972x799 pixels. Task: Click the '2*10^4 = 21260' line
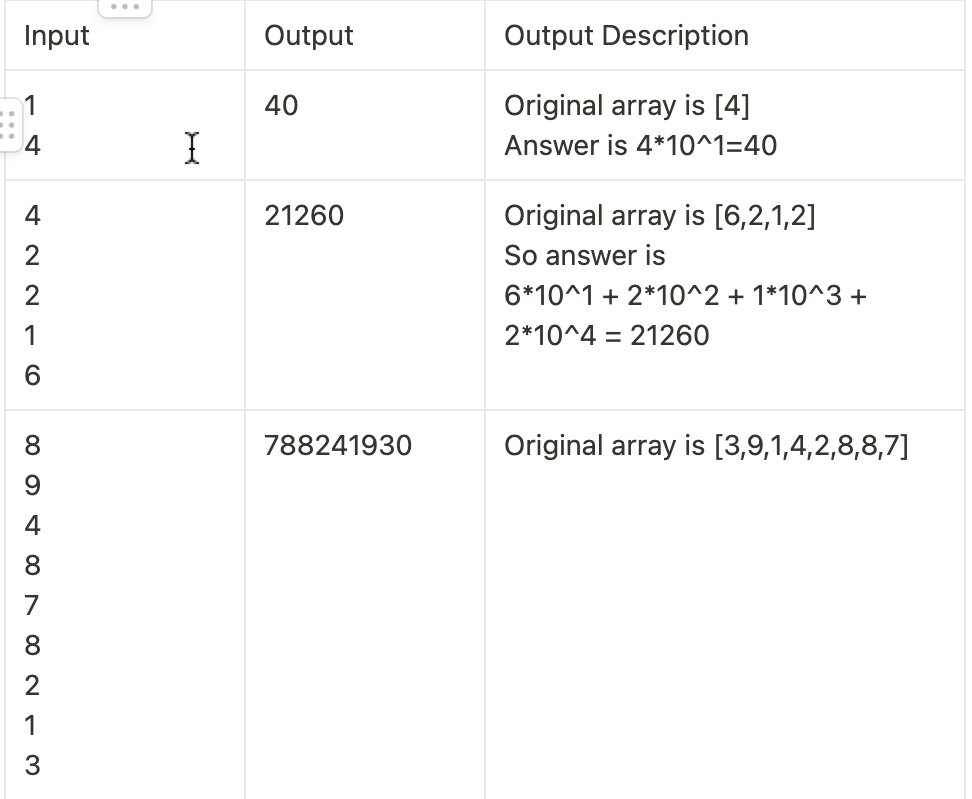[x=607, y=335]
